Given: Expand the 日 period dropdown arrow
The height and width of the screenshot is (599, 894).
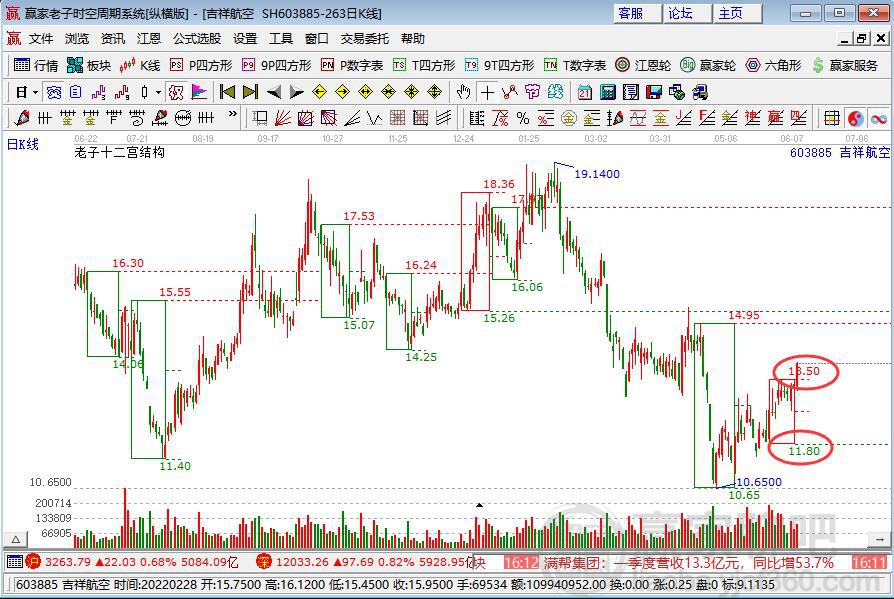Looking at the screenshot, I should coord(35,92).
